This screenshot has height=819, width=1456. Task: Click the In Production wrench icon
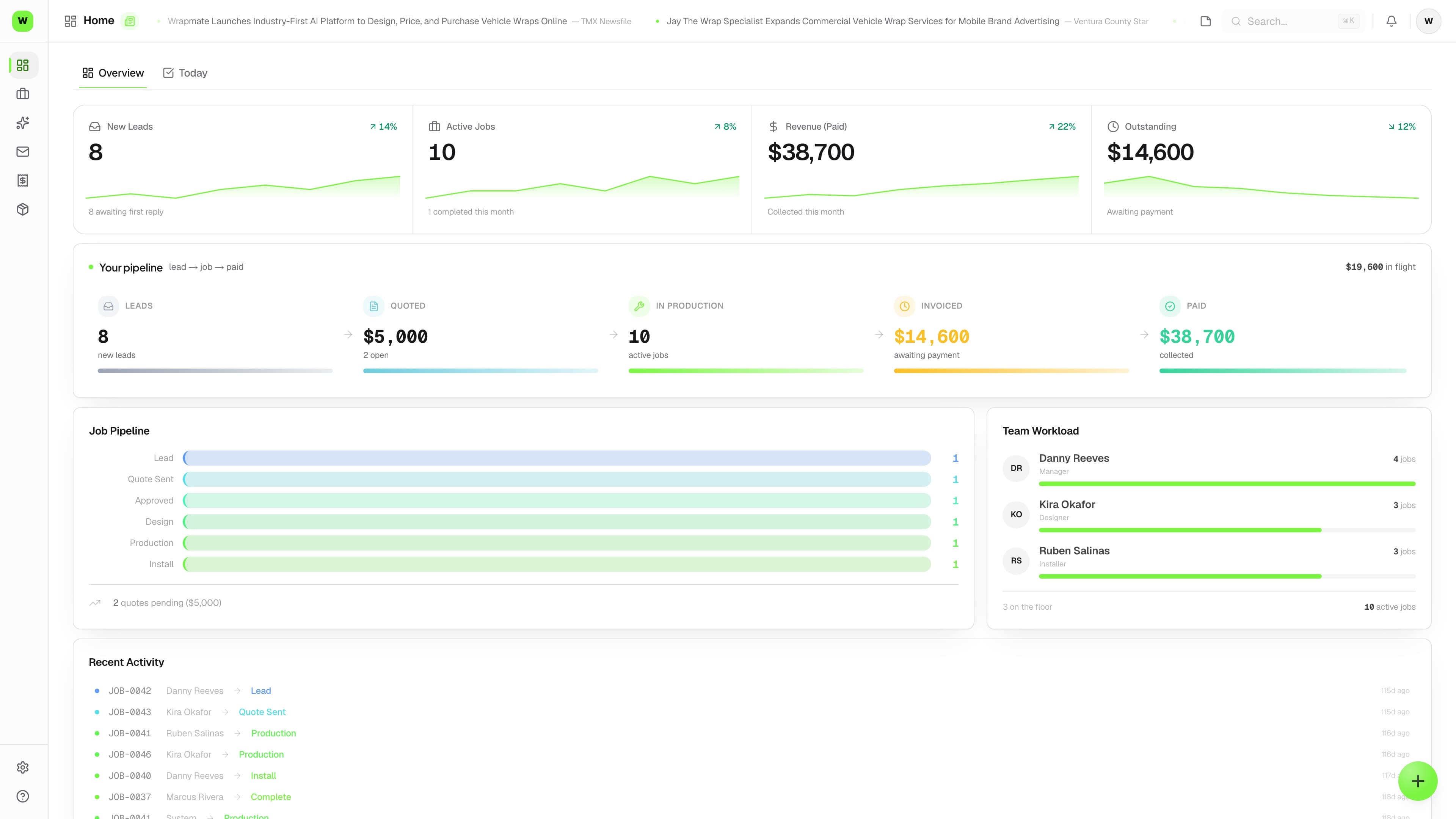pyautogui.click(x=639, y=306)
